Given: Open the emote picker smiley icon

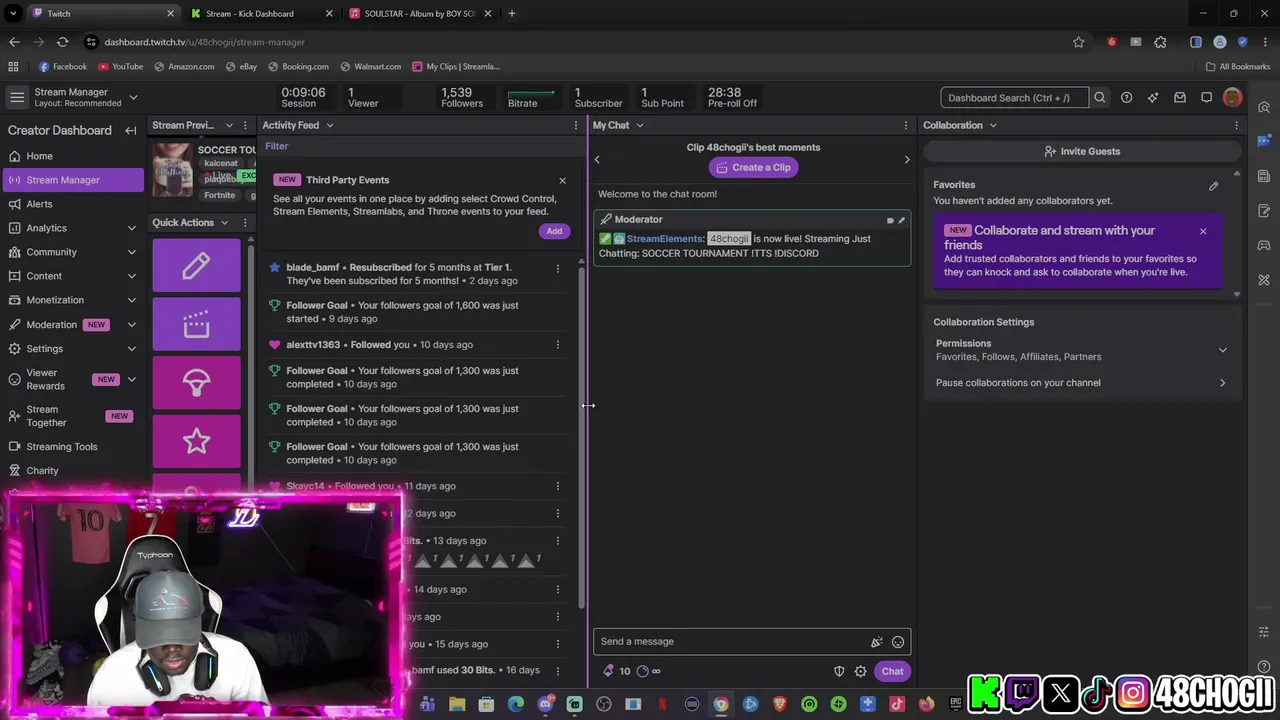Looking at the screenshot, I should tap(898, 642).
